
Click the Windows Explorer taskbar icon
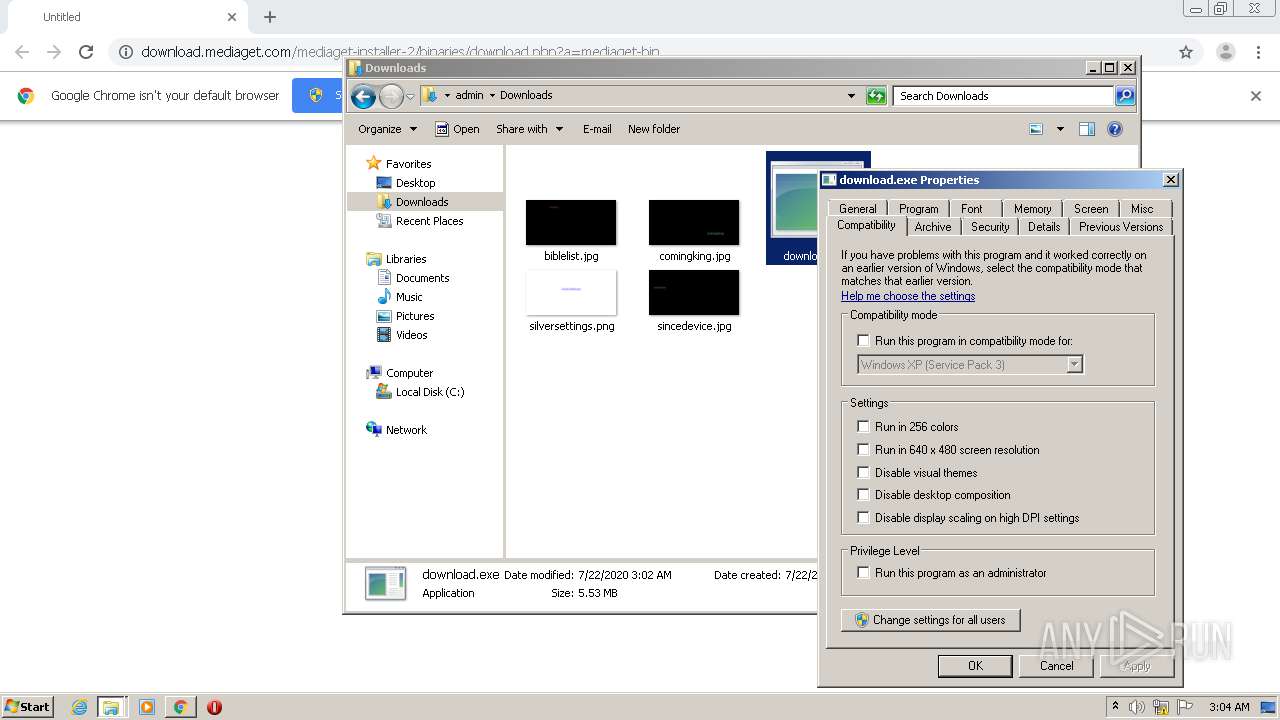click(111, 707)
